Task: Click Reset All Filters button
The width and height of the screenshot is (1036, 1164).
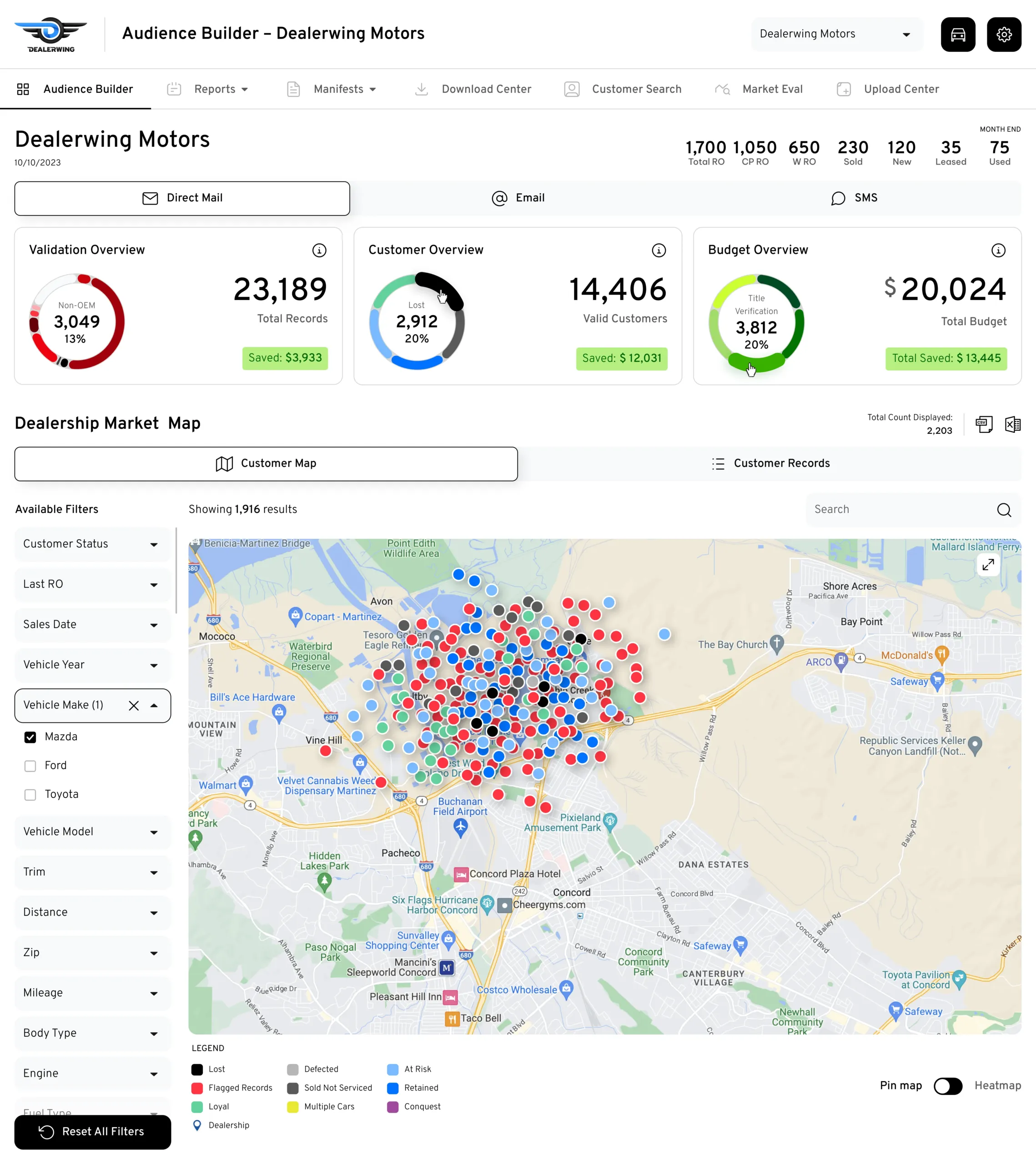Action: (92, 1132)
